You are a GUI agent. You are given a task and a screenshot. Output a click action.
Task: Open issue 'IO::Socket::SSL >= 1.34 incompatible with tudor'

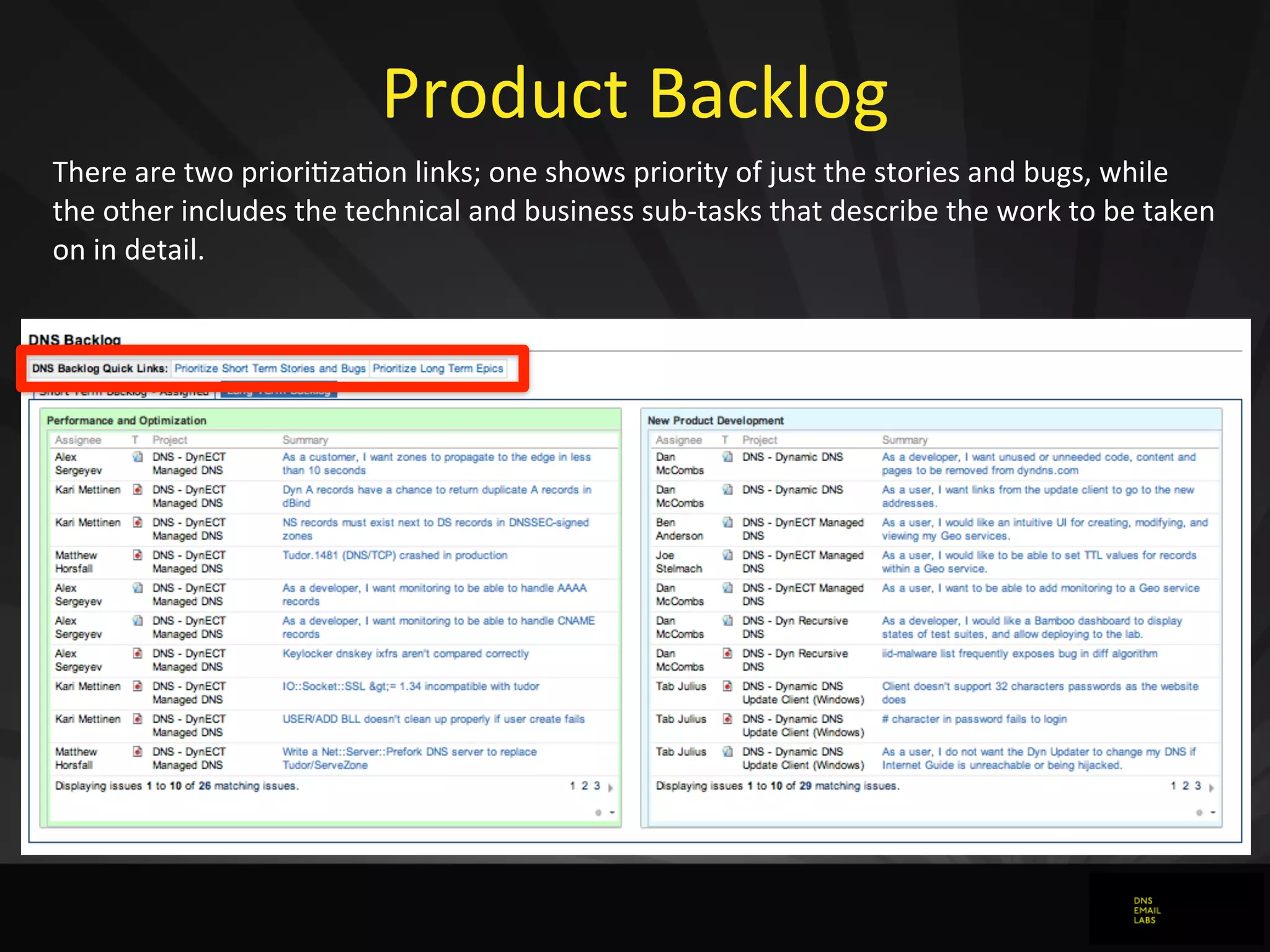(411, 686)
